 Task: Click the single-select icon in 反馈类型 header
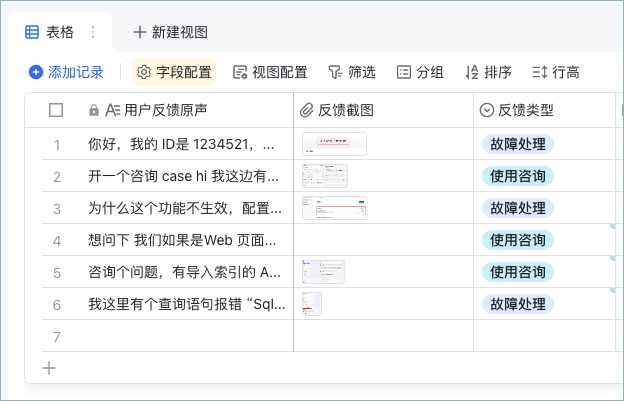coord(487,110)
